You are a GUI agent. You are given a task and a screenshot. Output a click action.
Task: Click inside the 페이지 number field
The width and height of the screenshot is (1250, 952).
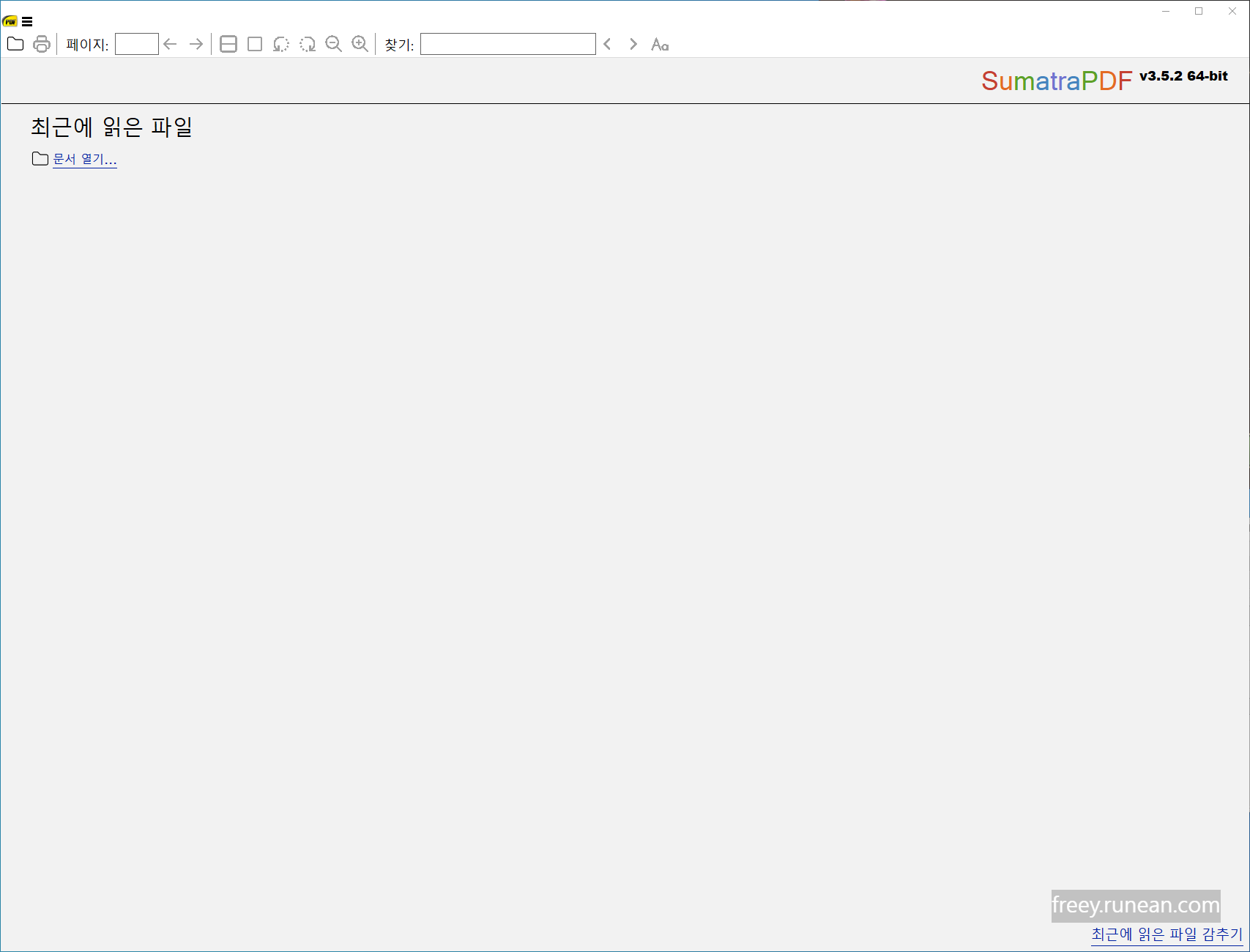136,44
